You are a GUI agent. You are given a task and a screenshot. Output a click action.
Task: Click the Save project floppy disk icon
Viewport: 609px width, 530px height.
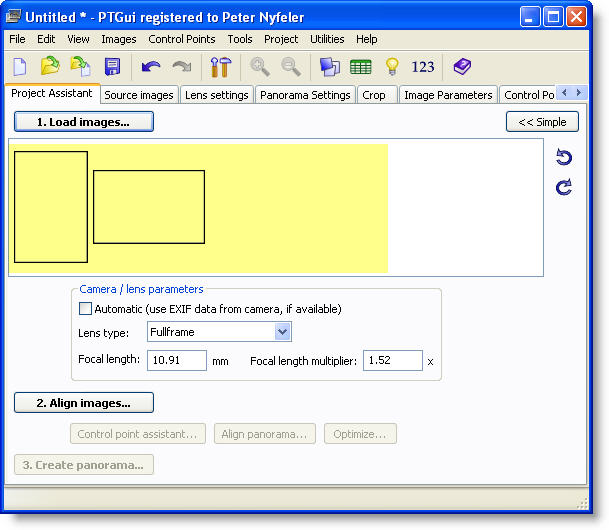pyautogui.click(x=112, y=67)
